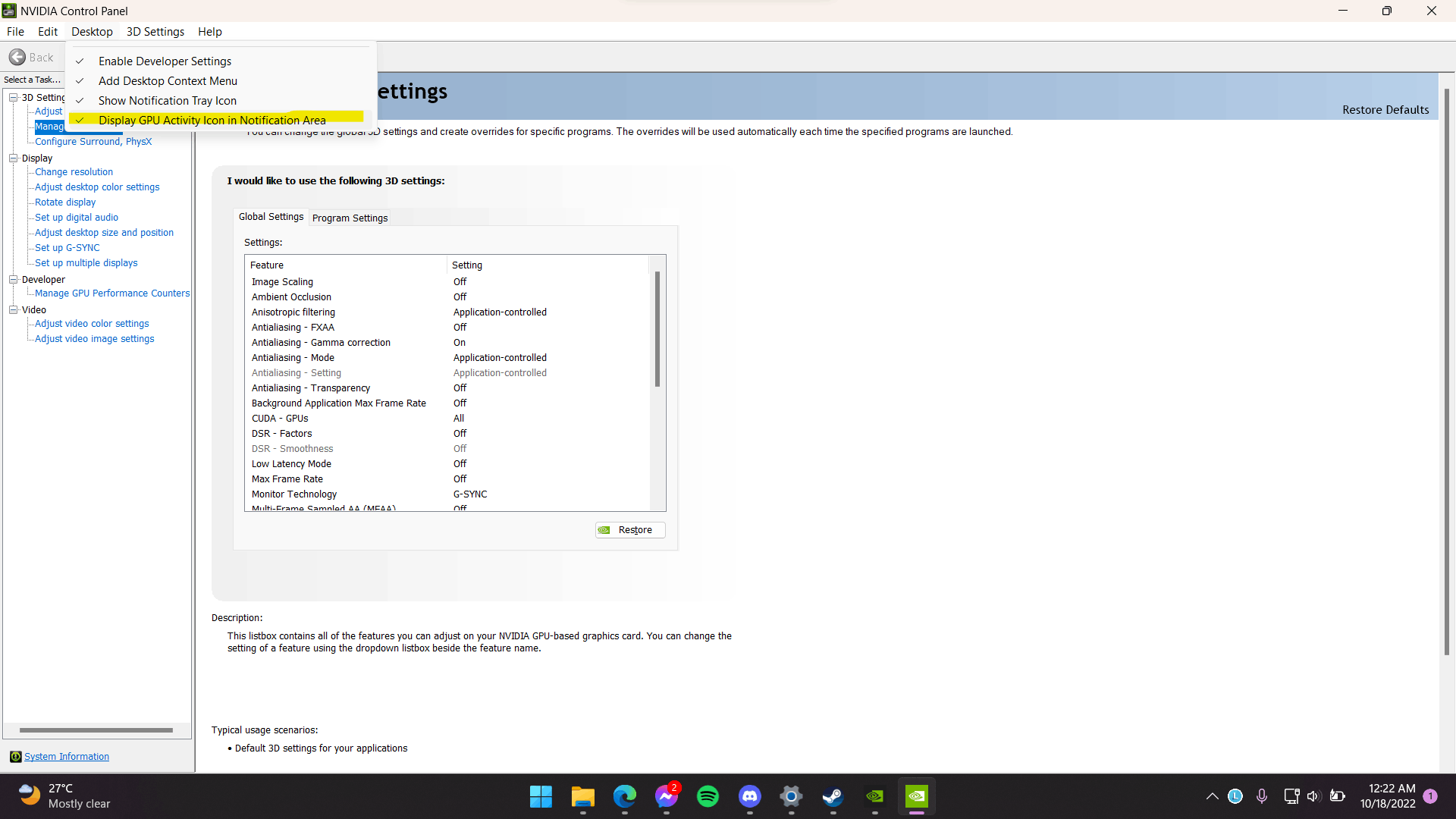
Task: Click the System Information icon
Action: pyautogui.click(x=15, y=757)
